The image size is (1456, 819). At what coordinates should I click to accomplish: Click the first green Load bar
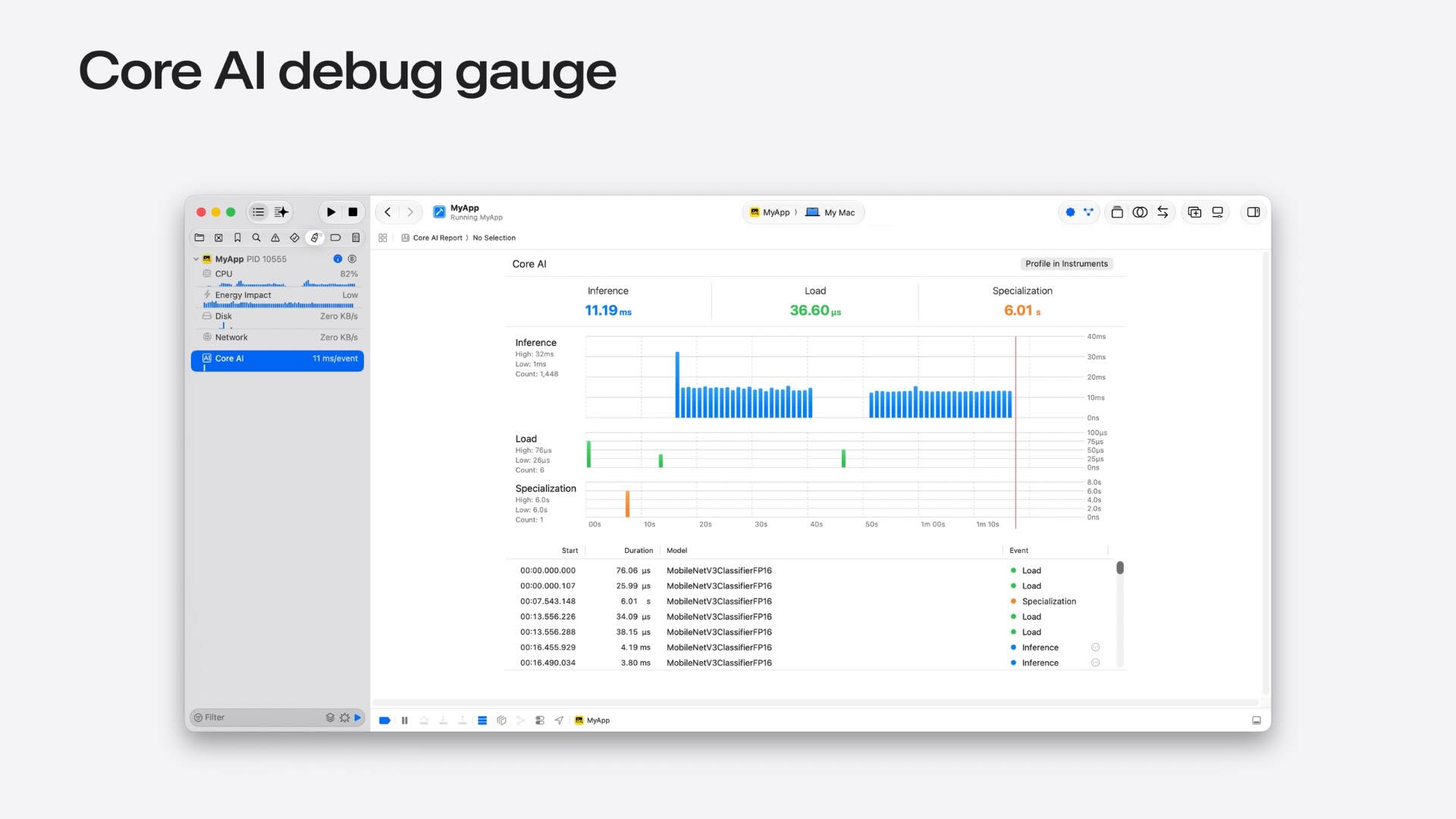588,454
